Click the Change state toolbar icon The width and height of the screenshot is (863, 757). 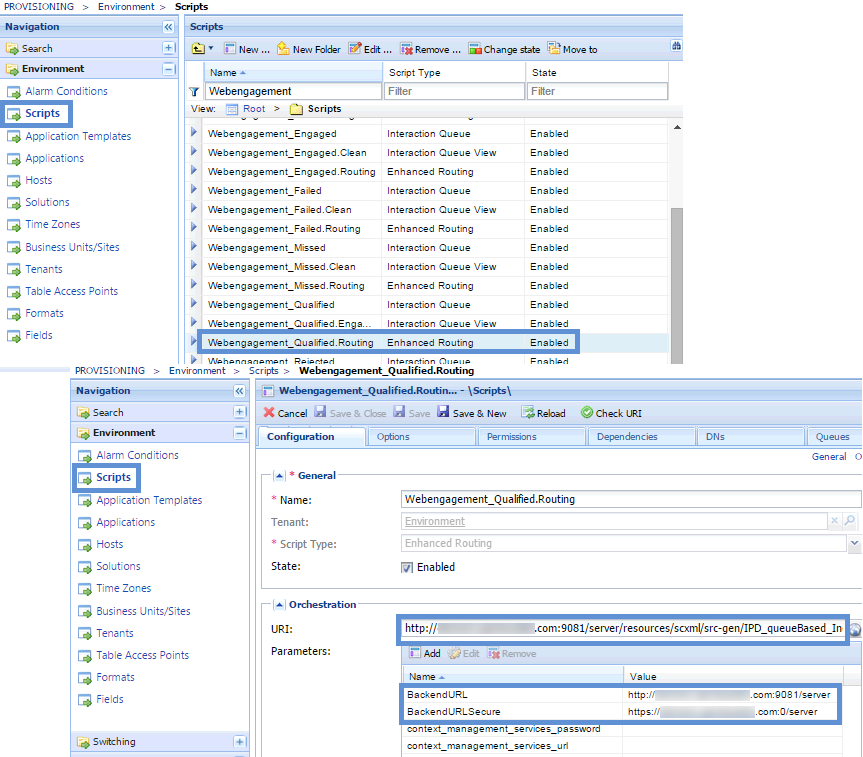[475, 49]
